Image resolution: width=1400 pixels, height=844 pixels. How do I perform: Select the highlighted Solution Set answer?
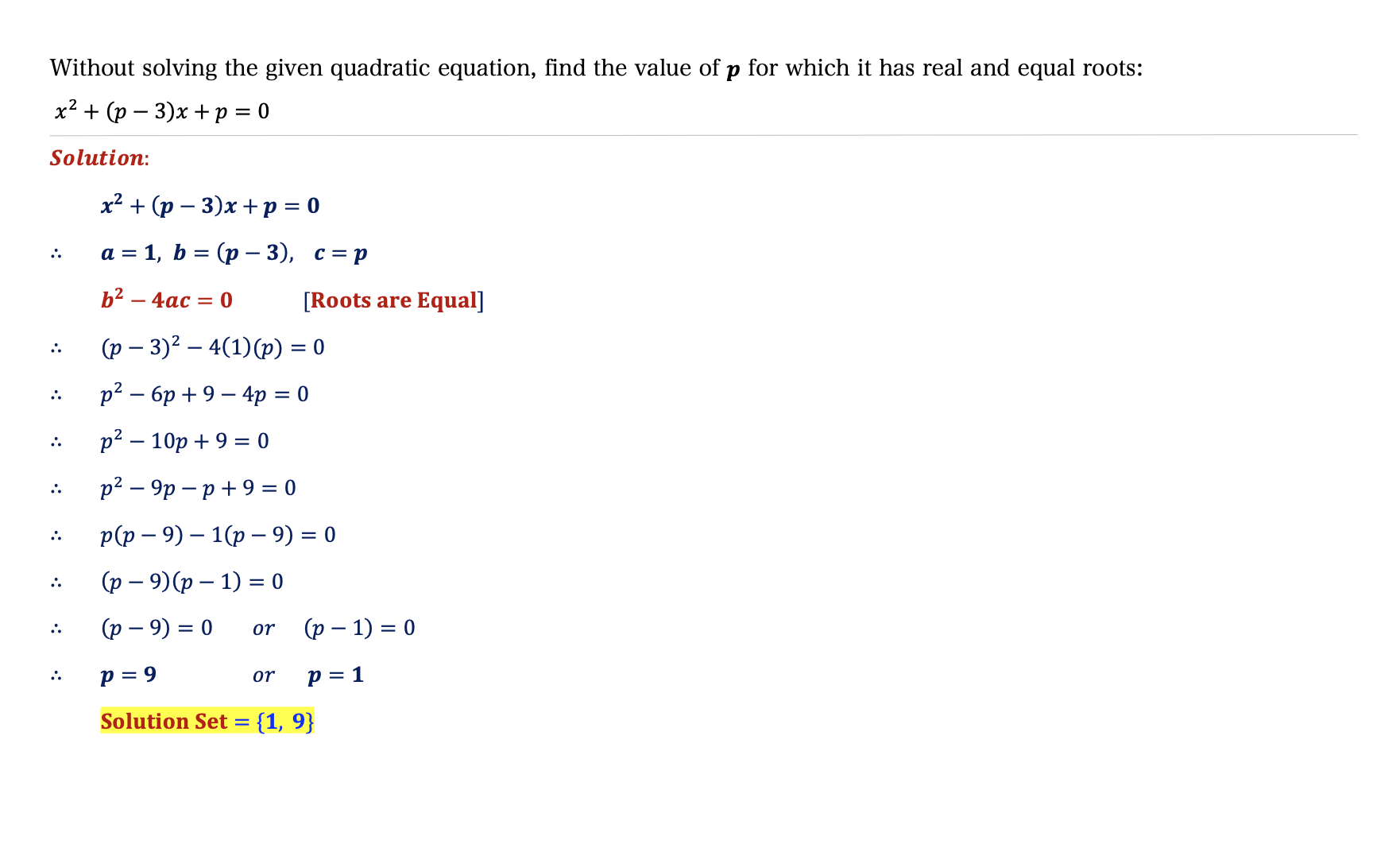coord(207,722)
